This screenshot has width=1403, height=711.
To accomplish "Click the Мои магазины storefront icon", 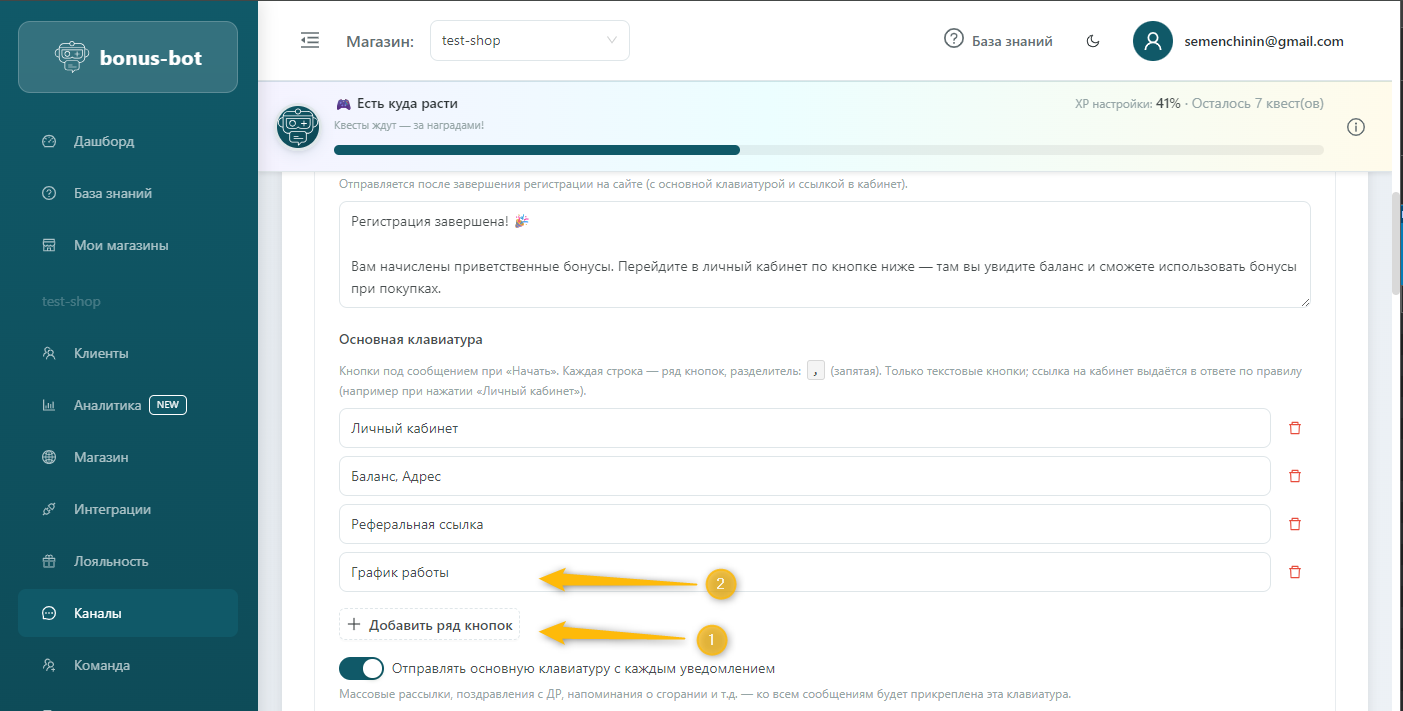I will coord(49,245).
